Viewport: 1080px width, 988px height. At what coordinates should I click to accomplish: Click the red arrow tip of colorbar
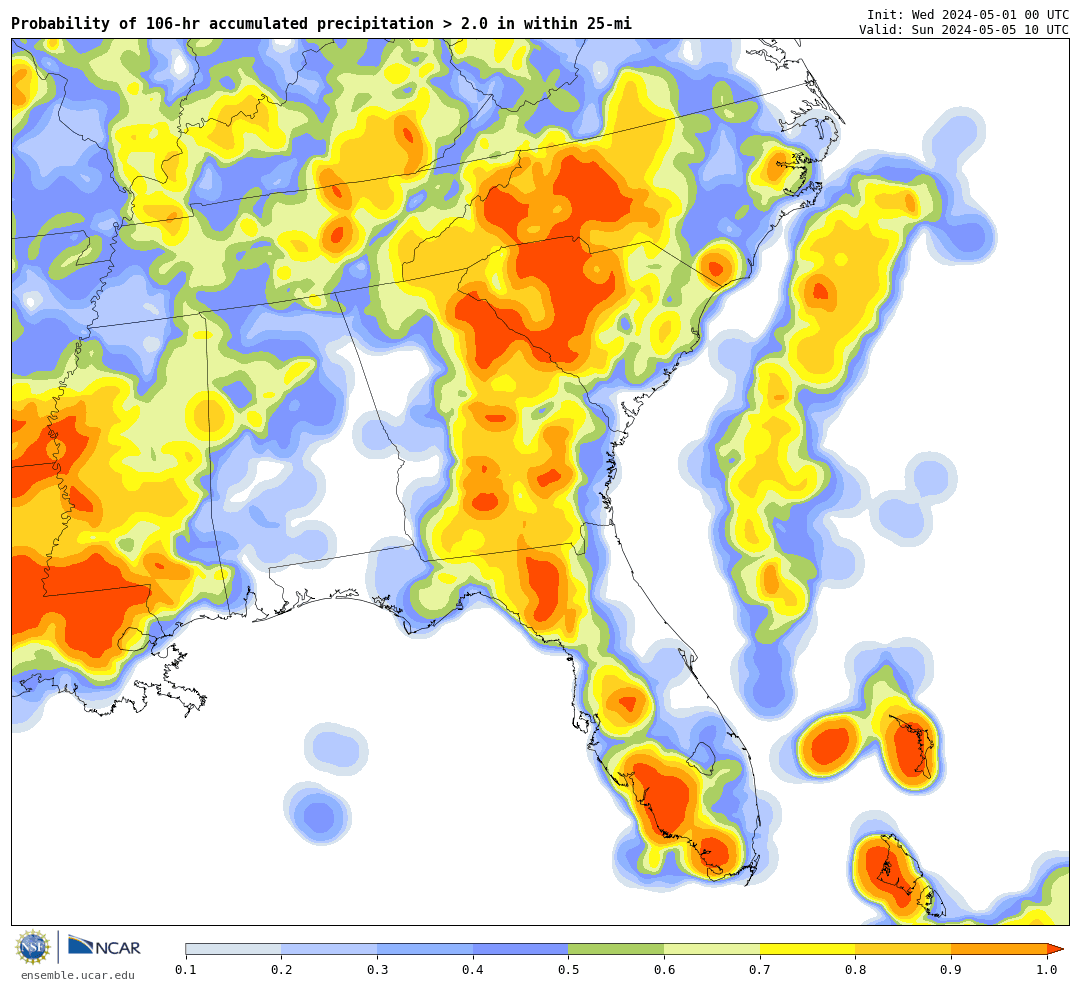(1055, 949)
